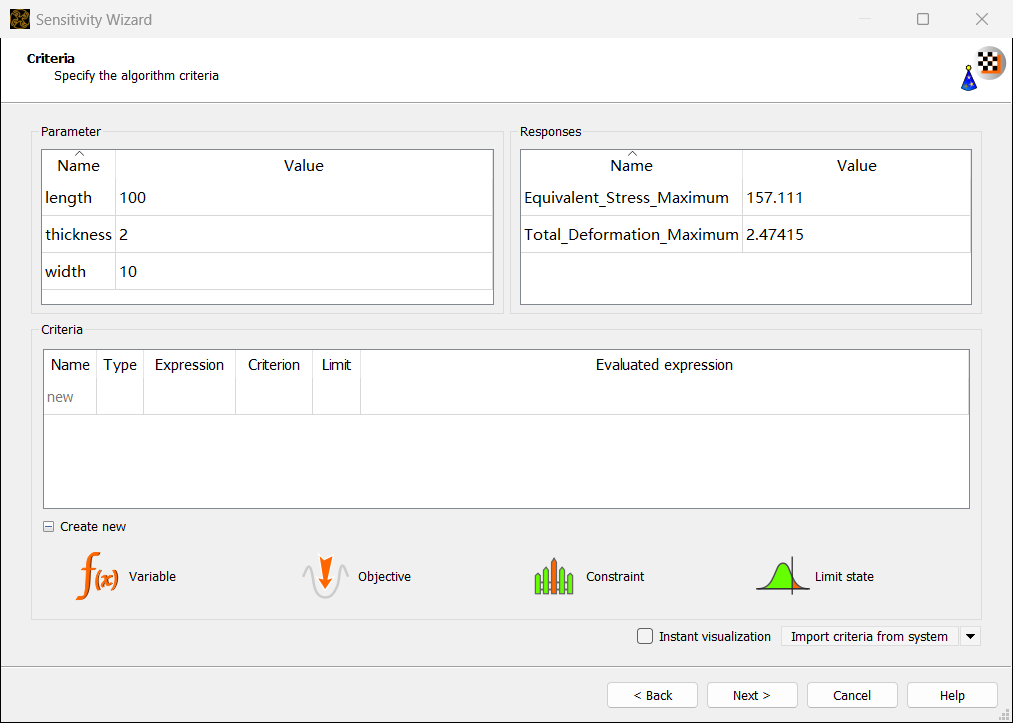Click the response value 2.47415
The height and width of the screenshot is (723, 1013).
tap(857, 235)
